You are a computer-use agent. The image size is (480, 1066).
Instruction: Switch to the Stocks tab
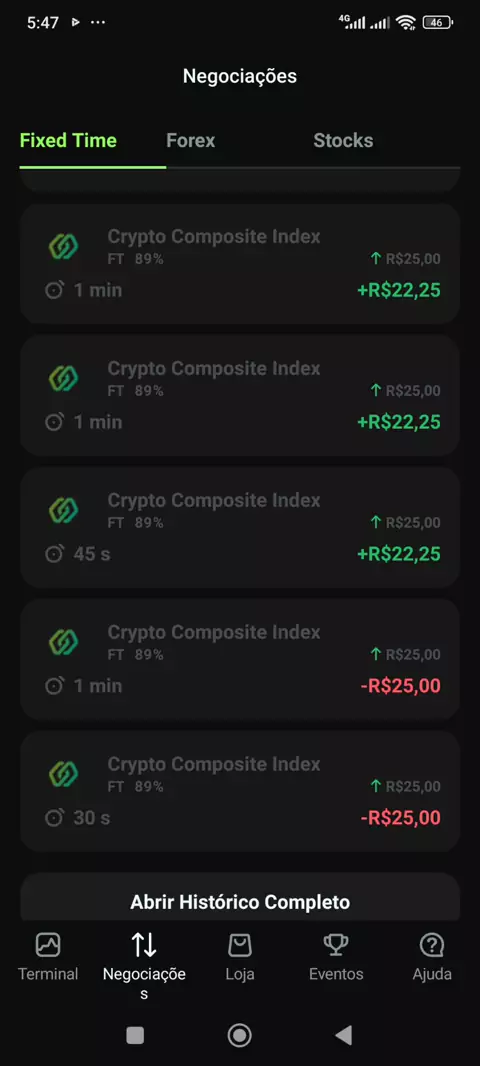[343, 141]
